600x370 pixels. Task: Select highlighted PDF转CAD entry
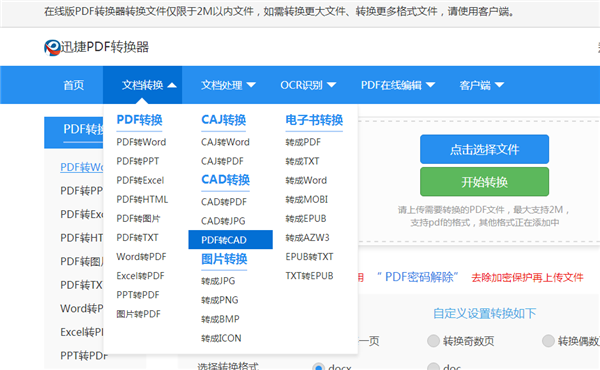pyautogui.click(x=230, y=240)
